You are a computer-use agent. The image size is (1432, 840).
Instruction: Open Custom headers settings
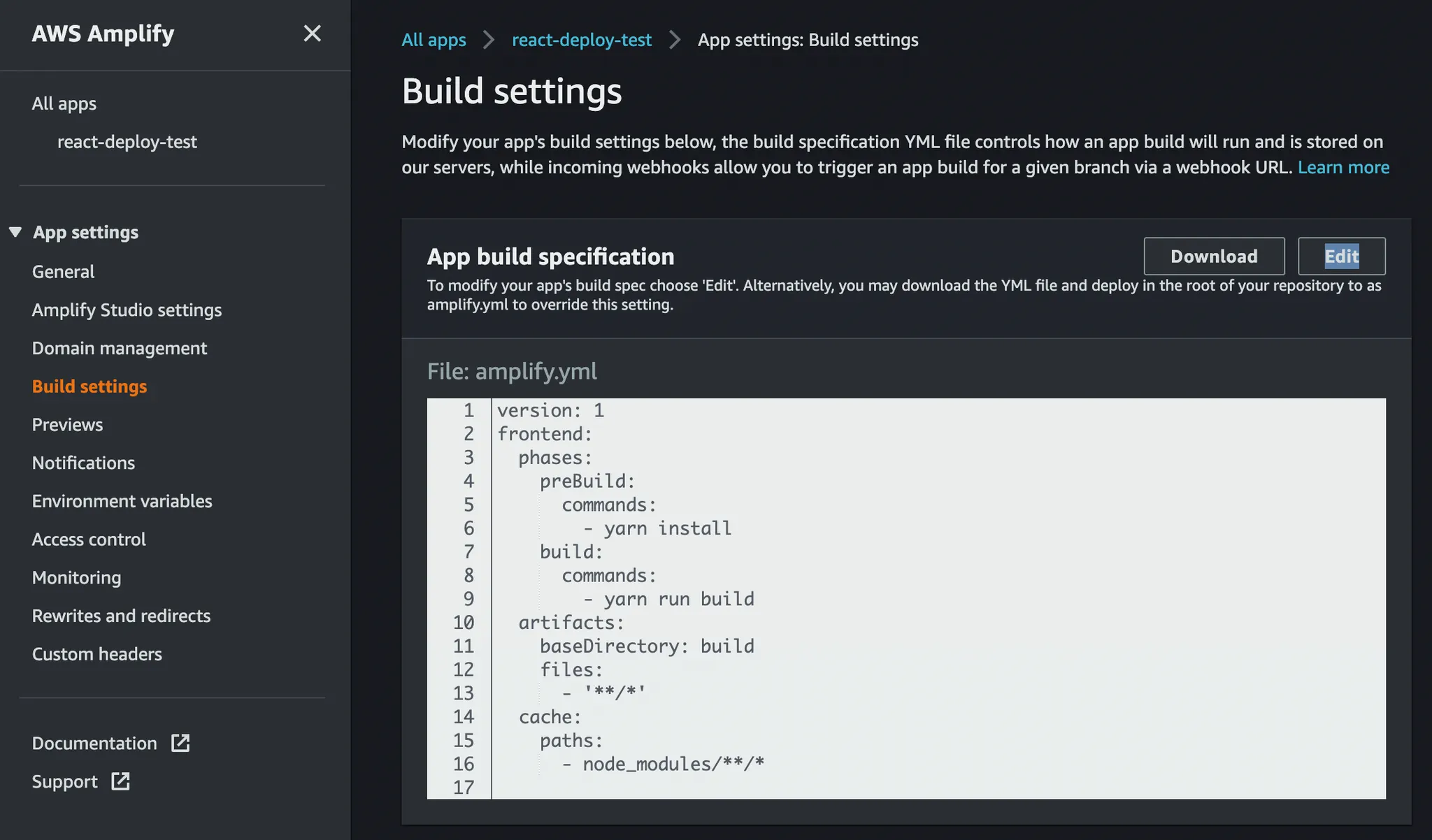coord(96,654)
